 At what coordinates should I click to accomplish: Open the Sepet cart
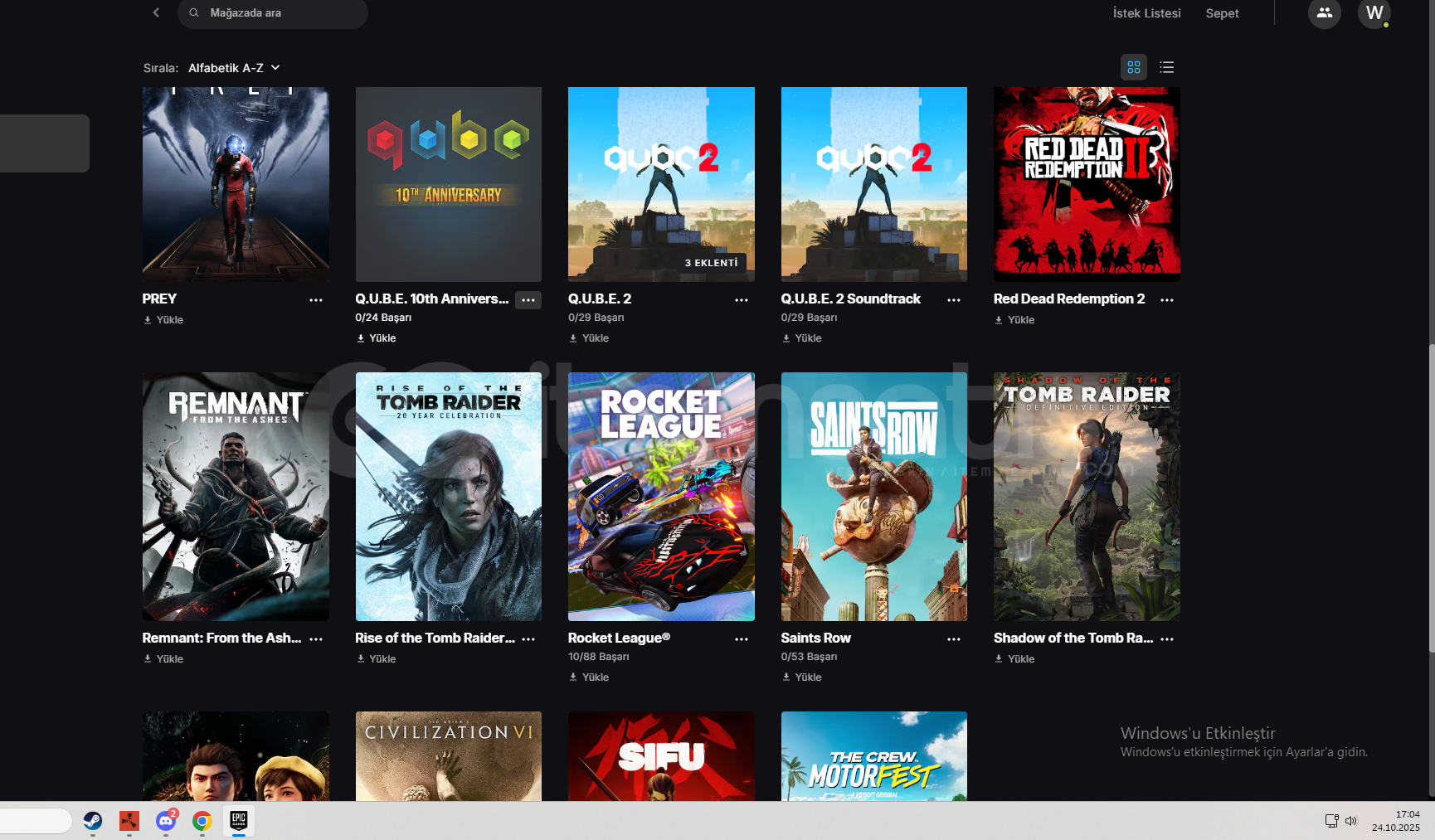(x=1222, y=13)
